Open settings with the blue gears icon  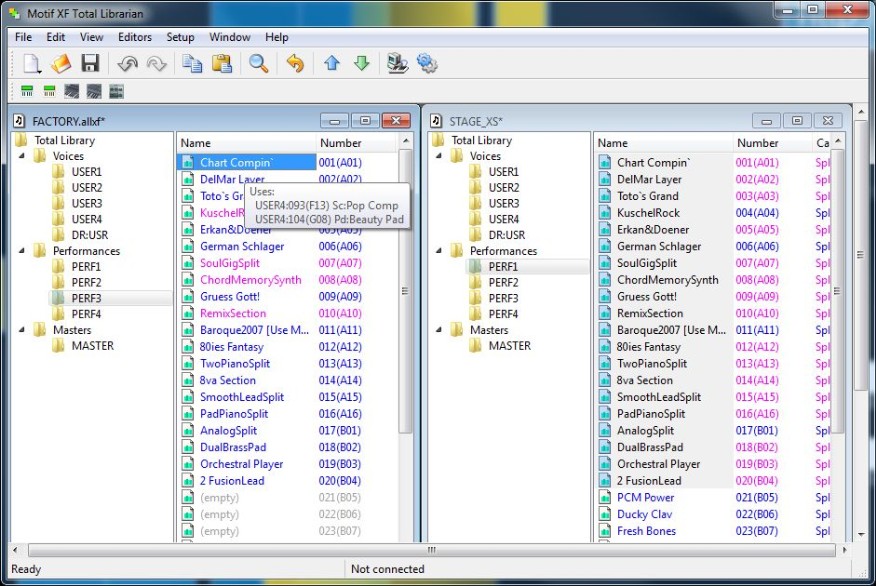[x=427, y=64]
